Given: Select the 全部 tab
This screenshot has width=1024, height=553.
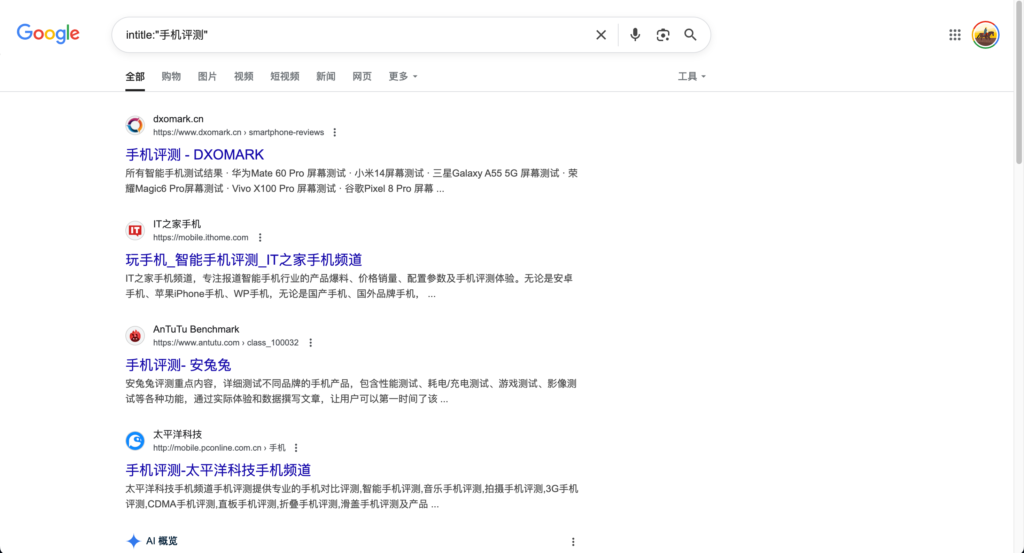Looking at the screenshot, I should (135, 76).
